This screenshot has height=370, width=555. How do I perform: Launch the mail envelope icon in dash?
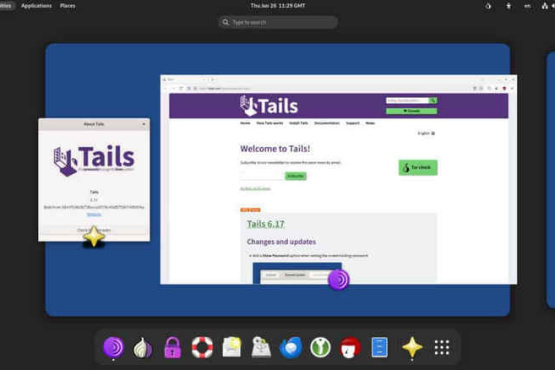click(x=232, y=347)
